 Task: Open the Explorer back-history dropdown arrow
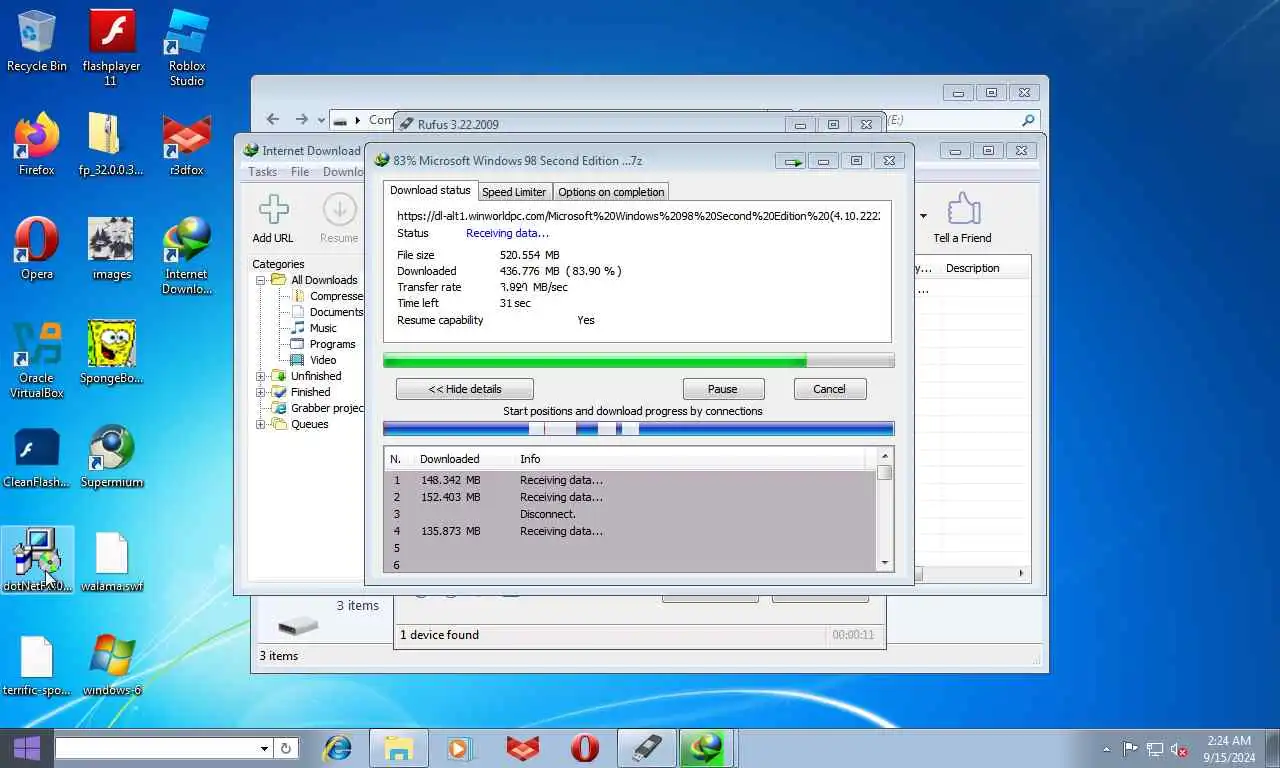pyautogui.click(x=321, y=120)
